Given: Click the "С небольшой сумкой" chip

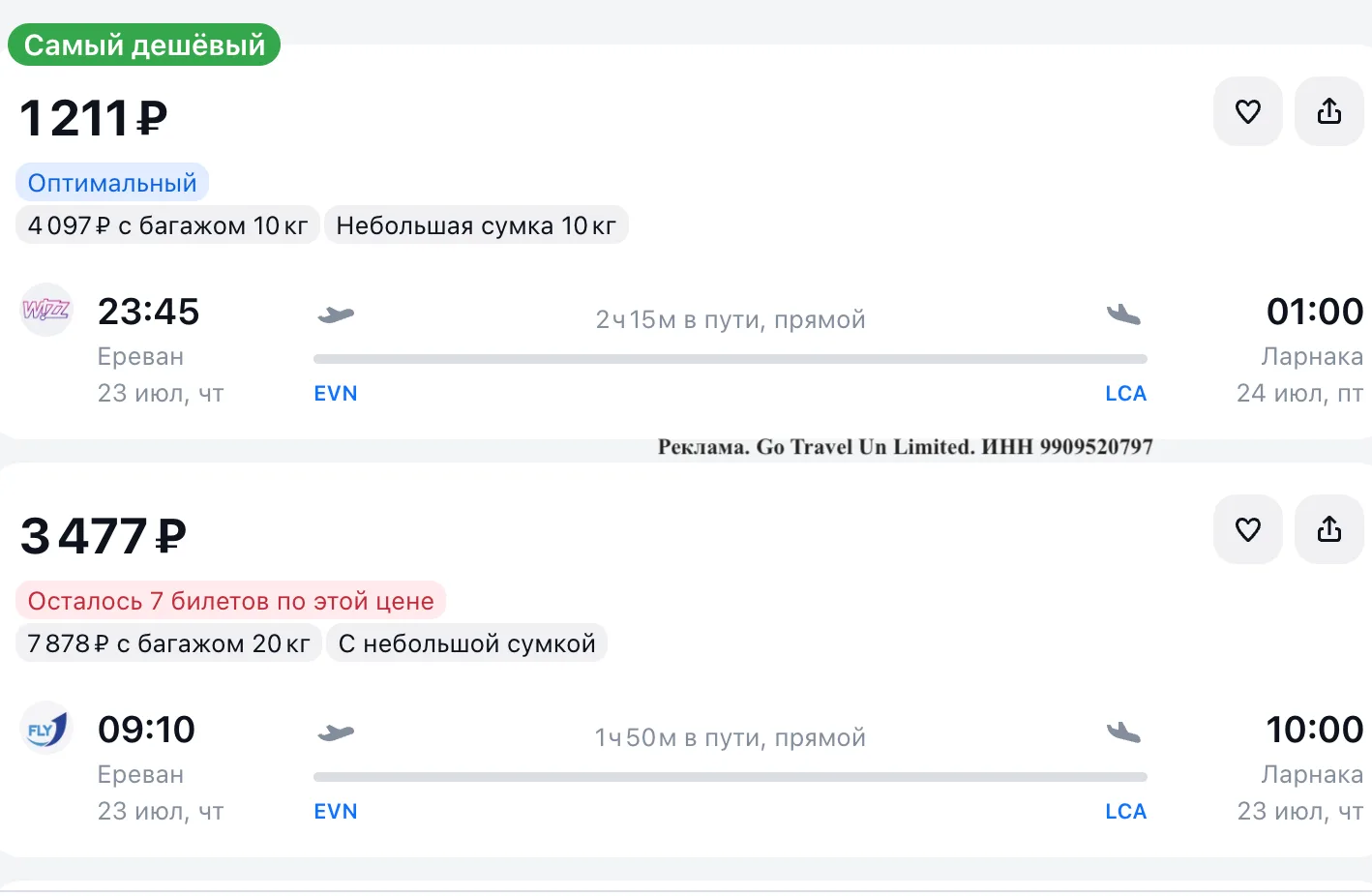Looking at the screenshot, I should click(x=466, y=643).
